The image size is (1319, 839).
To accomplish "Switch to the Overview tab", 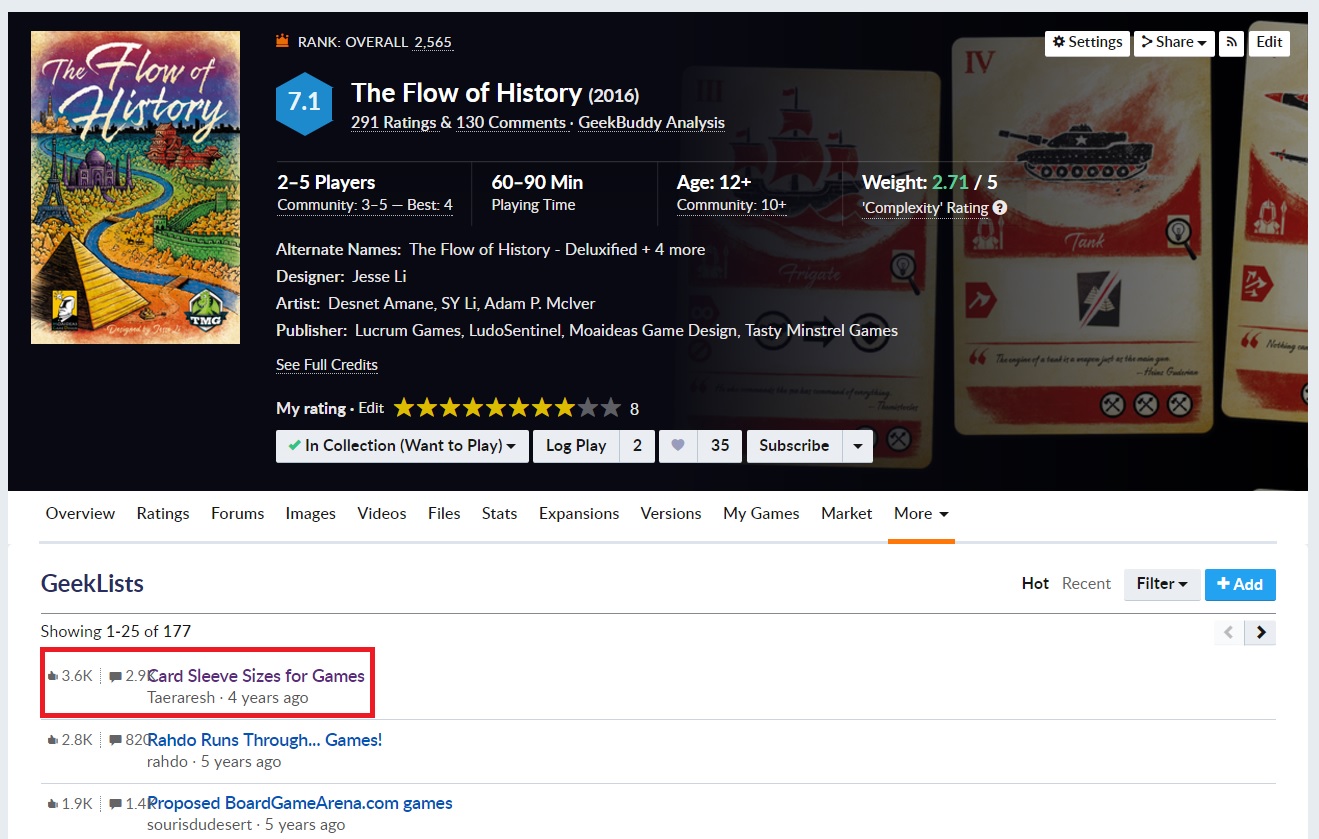I will click(80, 514).
